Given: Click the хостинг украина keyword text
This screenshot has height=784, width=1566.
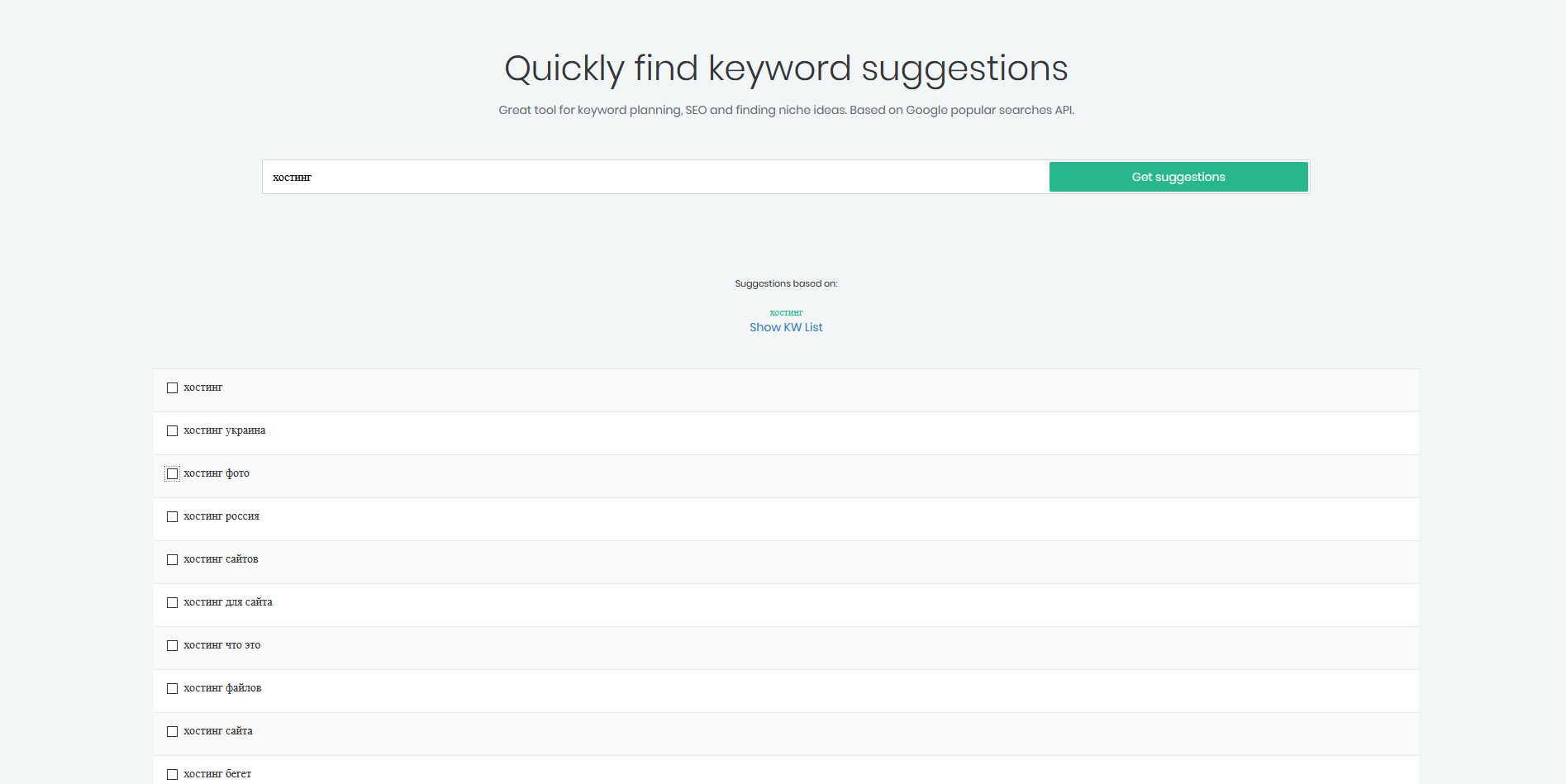Looking at the screenshot, I should click(224, 430).
